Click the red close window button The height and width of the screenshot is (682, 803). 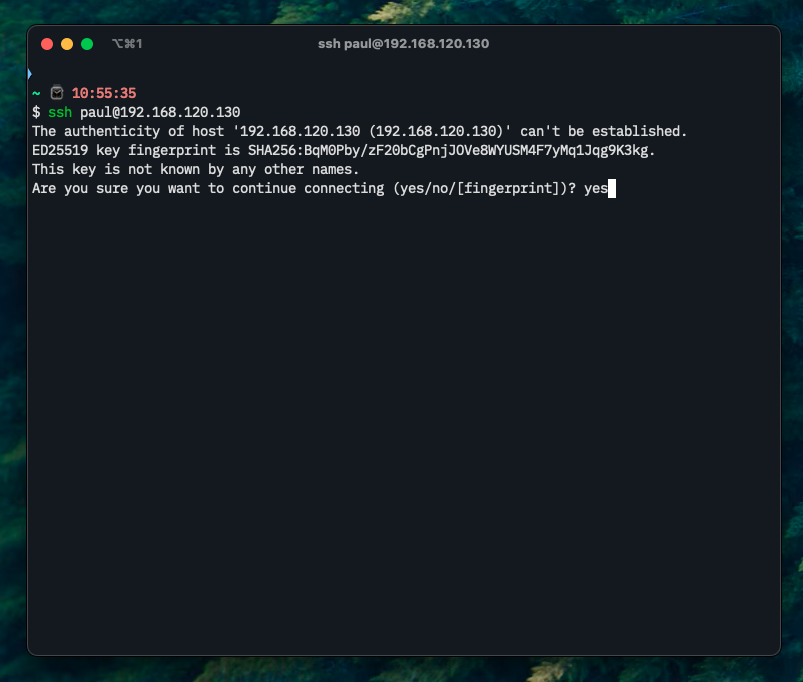point(47,44)
